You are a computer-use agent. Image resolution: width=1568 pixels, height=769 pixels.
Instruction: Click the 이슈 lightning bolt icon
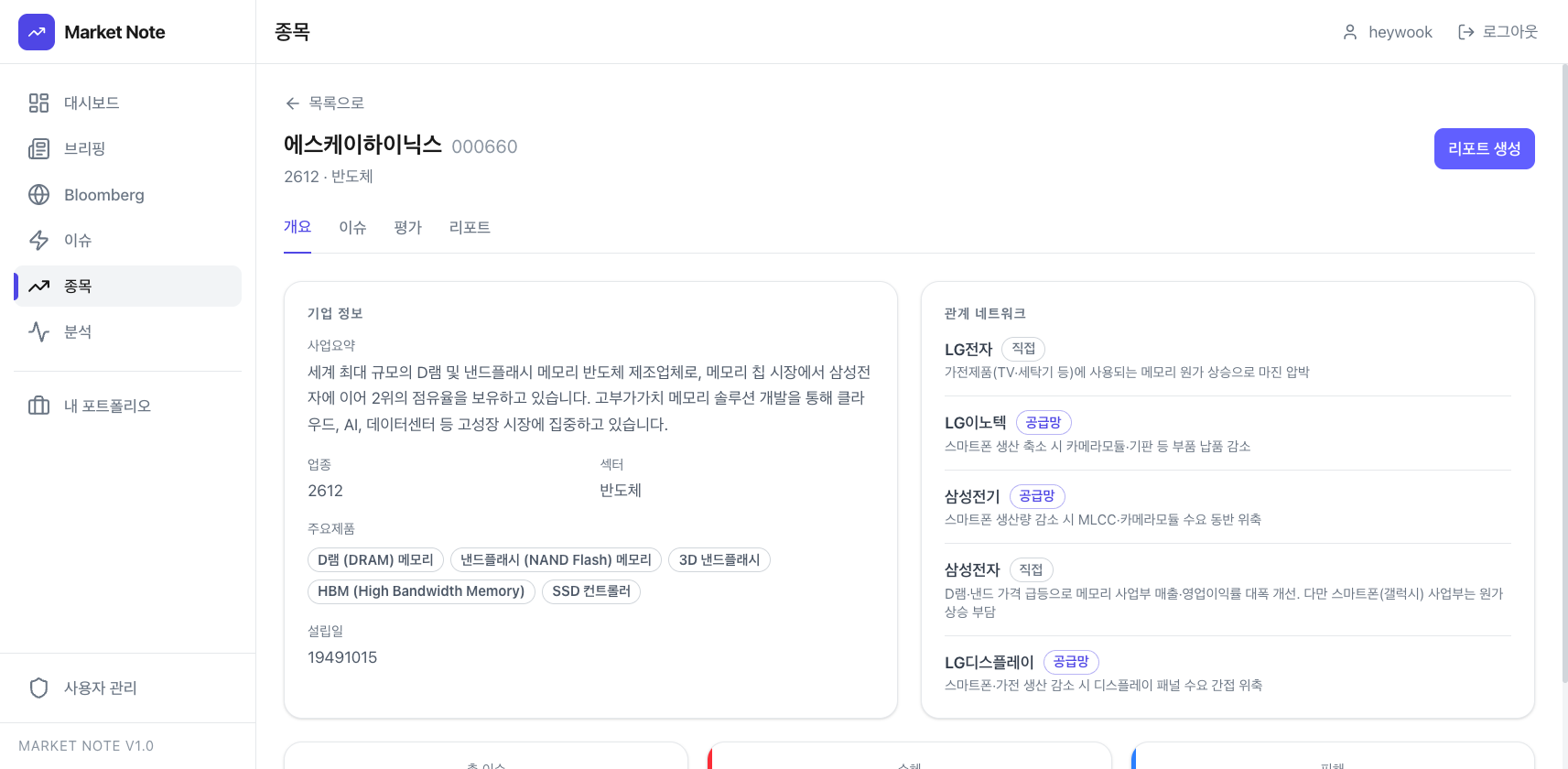(x=38, y=240)
